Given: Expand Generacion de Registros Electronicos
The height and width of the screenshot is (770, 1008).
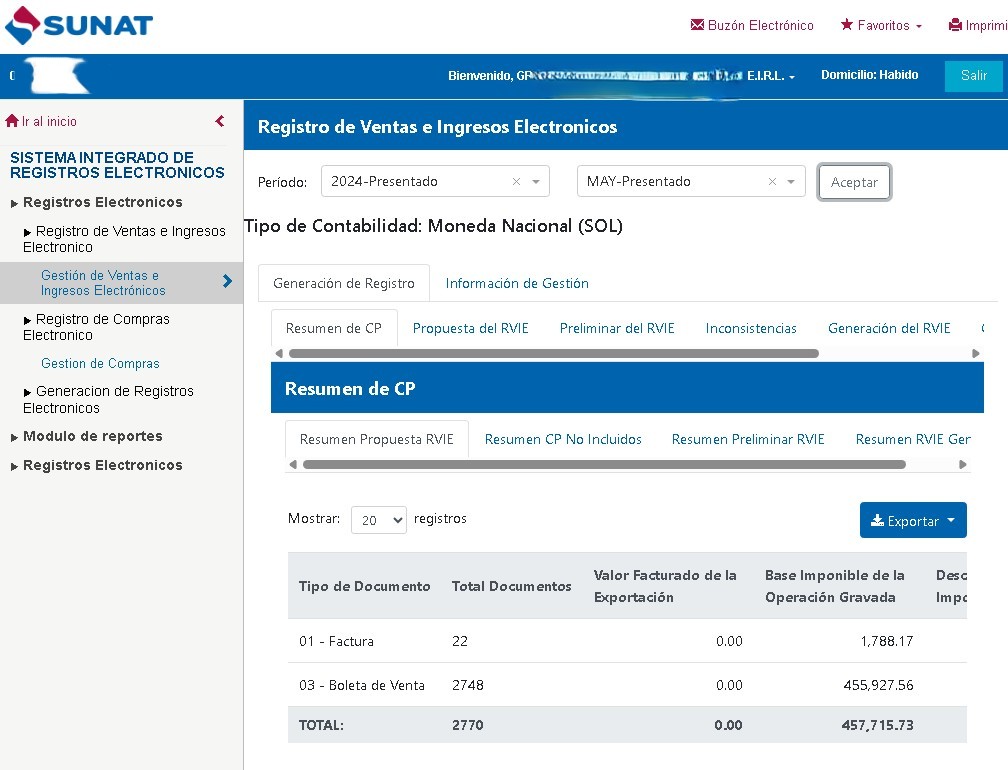Looking at the screenshot, I should [x=108, y=399].
